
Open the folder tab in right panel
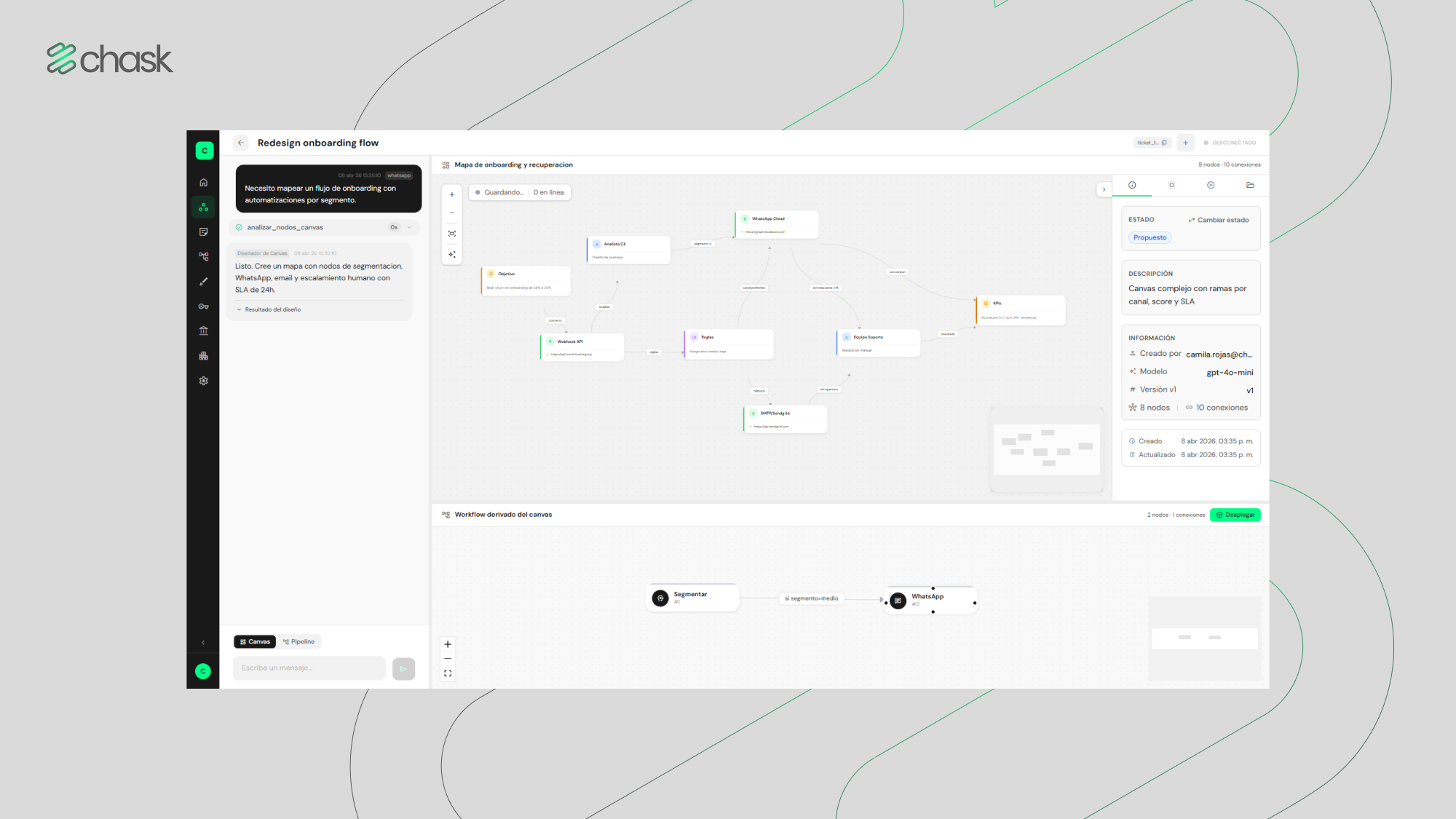[1250, 185]
